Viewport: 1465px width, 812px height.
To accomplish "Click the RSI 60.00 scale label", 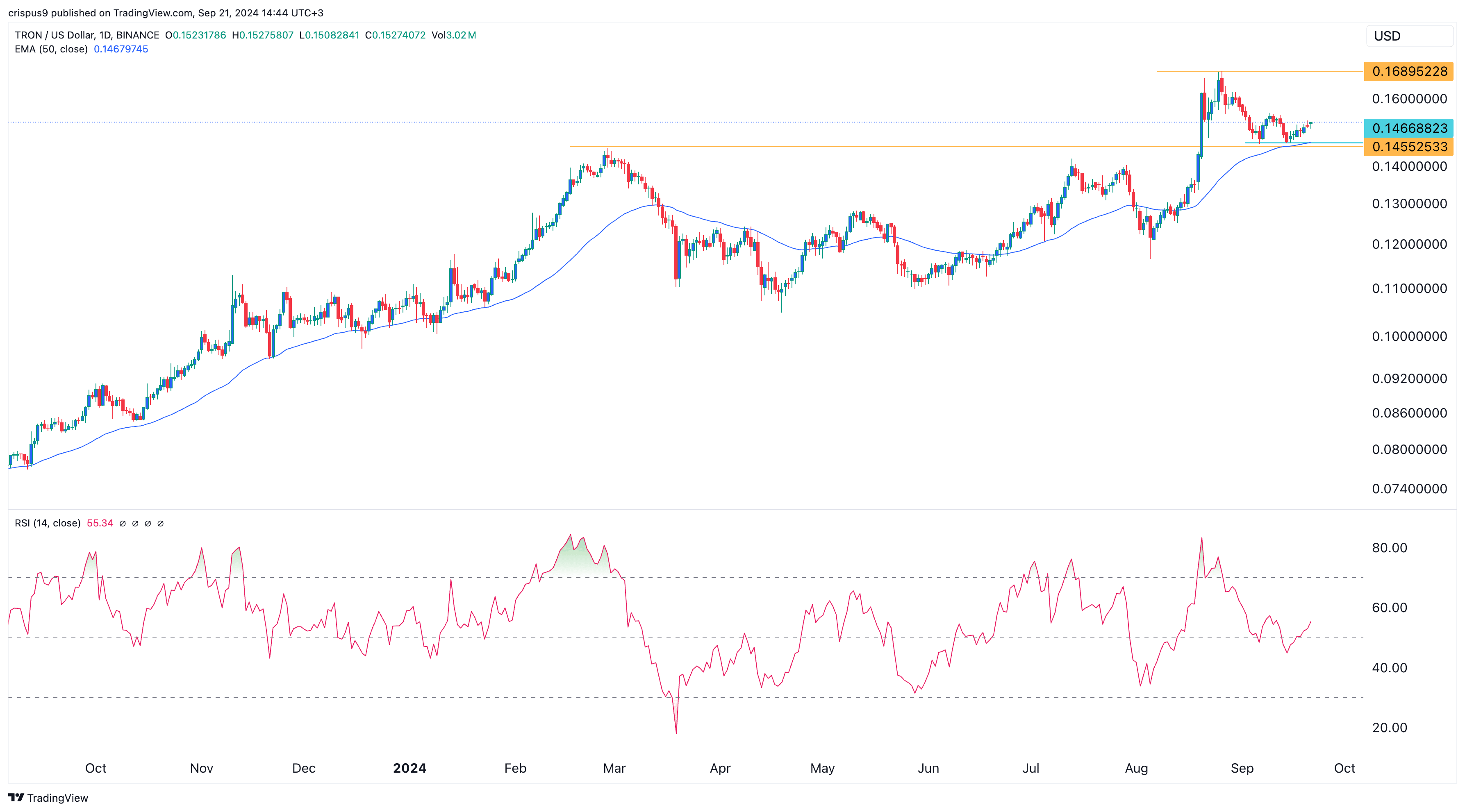I will 1389,608.
